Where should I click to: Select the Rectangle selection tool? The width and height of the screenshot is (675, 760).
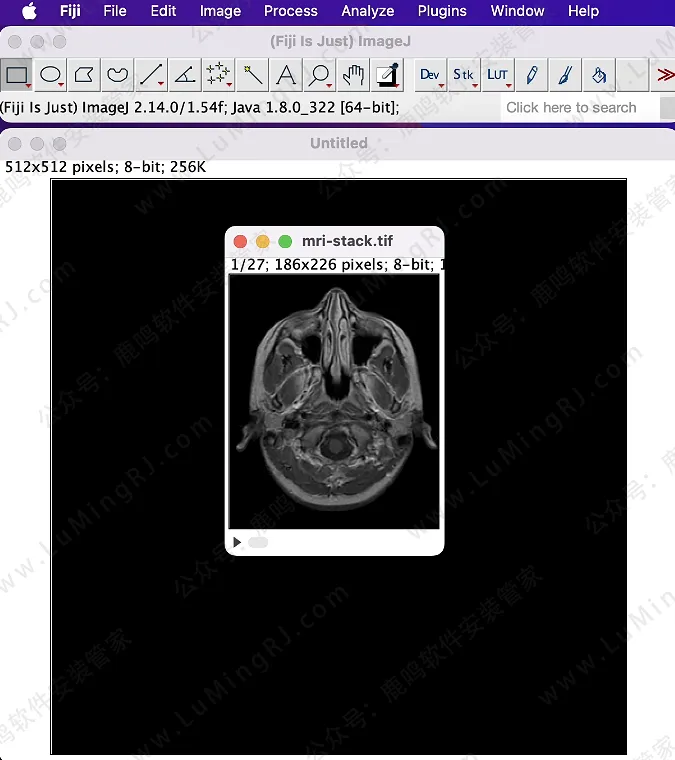click(x=17, y=75)
